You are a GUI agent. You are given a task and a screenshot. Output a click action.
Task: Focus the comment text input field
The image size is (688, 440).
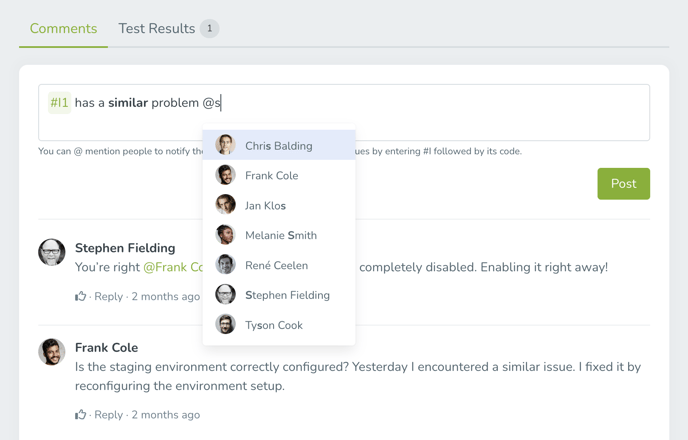tap(344, 112)
